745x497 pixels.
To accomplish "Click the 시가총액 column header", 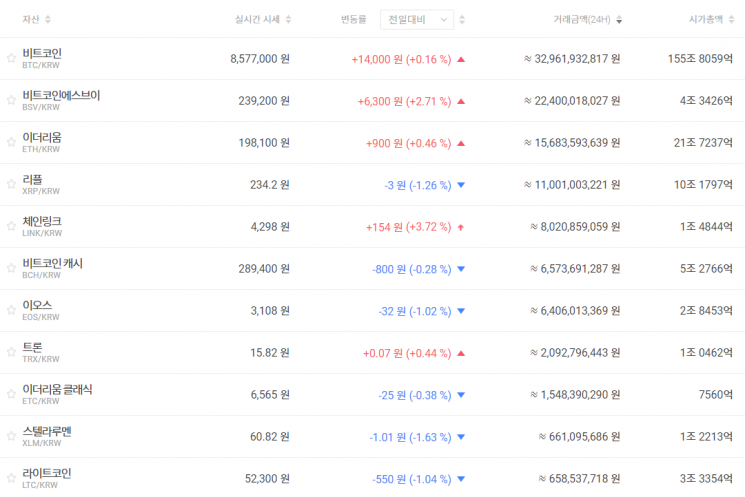I will pos(706,19).
